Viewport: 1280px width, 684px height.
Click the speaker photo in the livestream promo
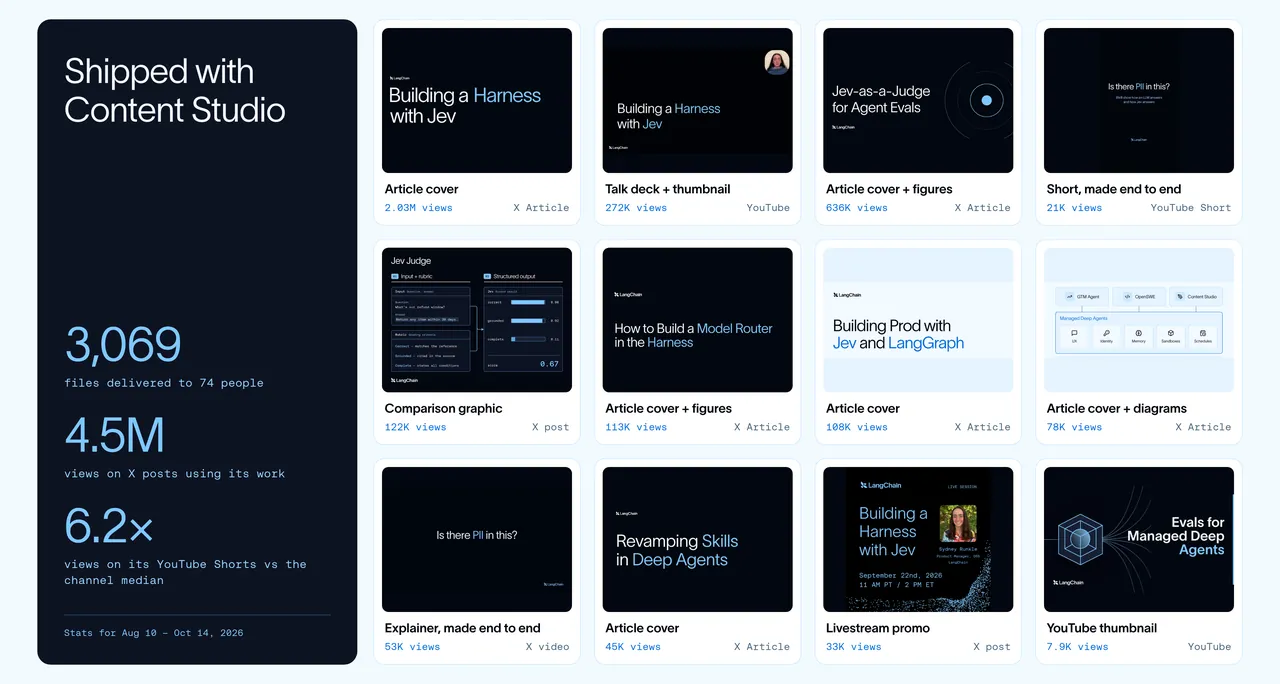[x=958, y=523]
